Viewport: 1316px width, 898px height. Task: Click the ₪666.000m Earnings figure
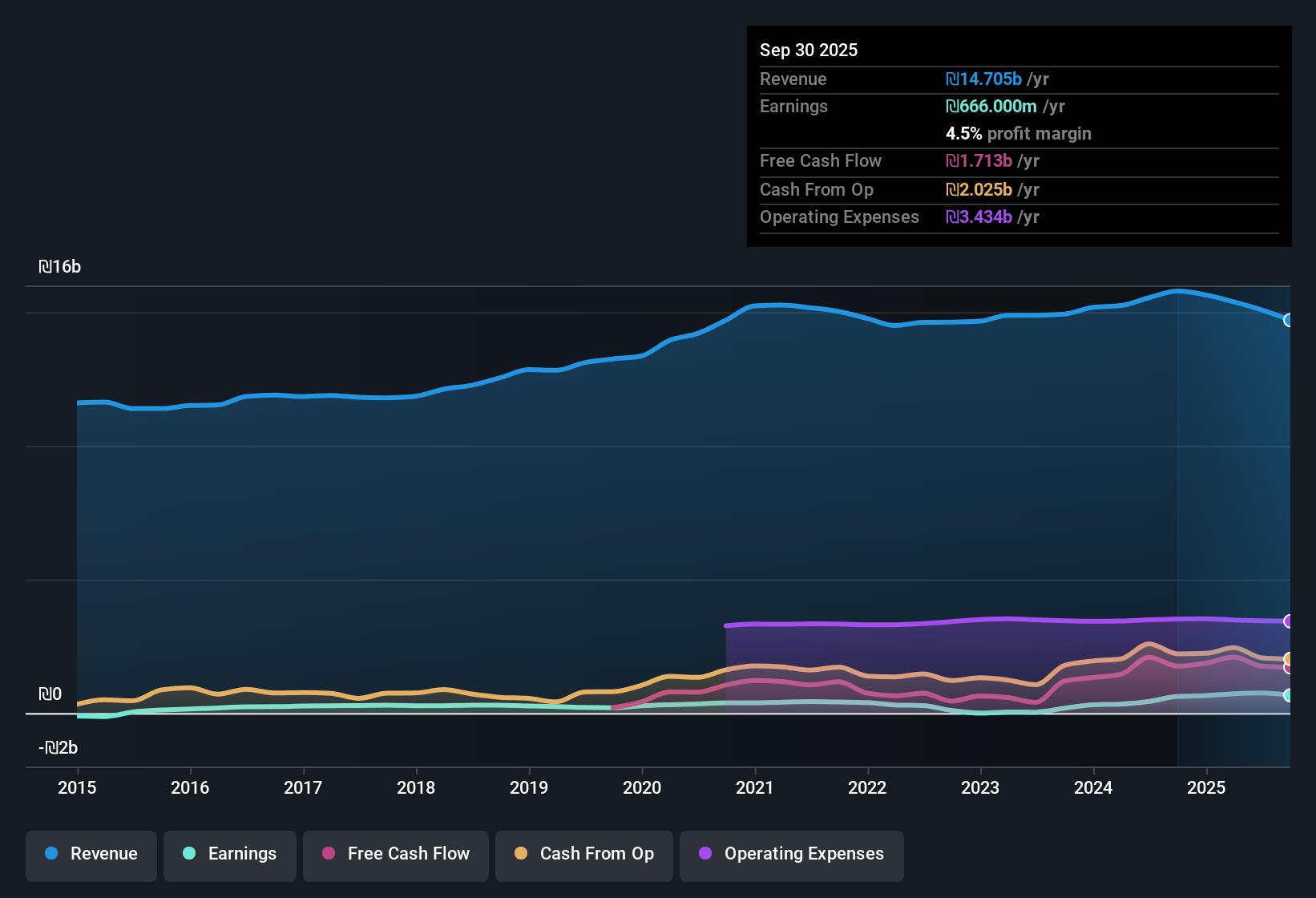tap(991, 106)
